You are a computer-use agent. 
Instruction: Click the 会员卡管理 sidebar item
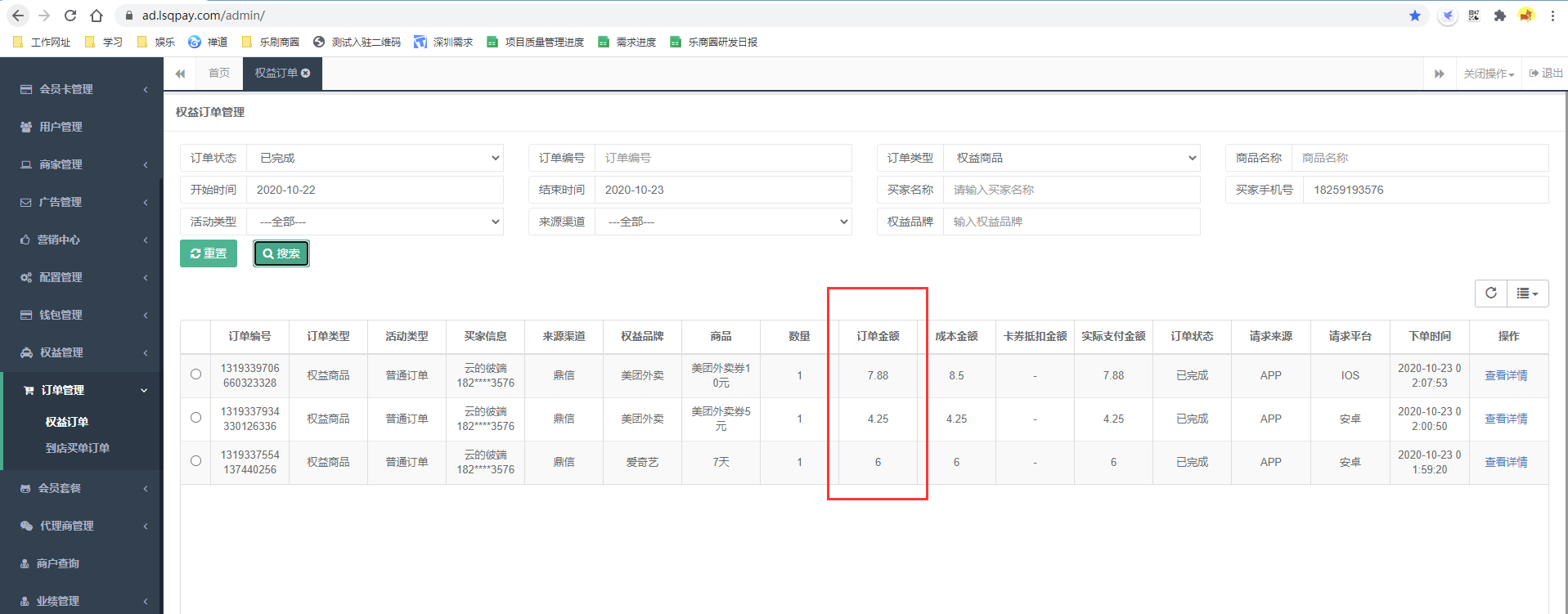[x=82, y=89]
